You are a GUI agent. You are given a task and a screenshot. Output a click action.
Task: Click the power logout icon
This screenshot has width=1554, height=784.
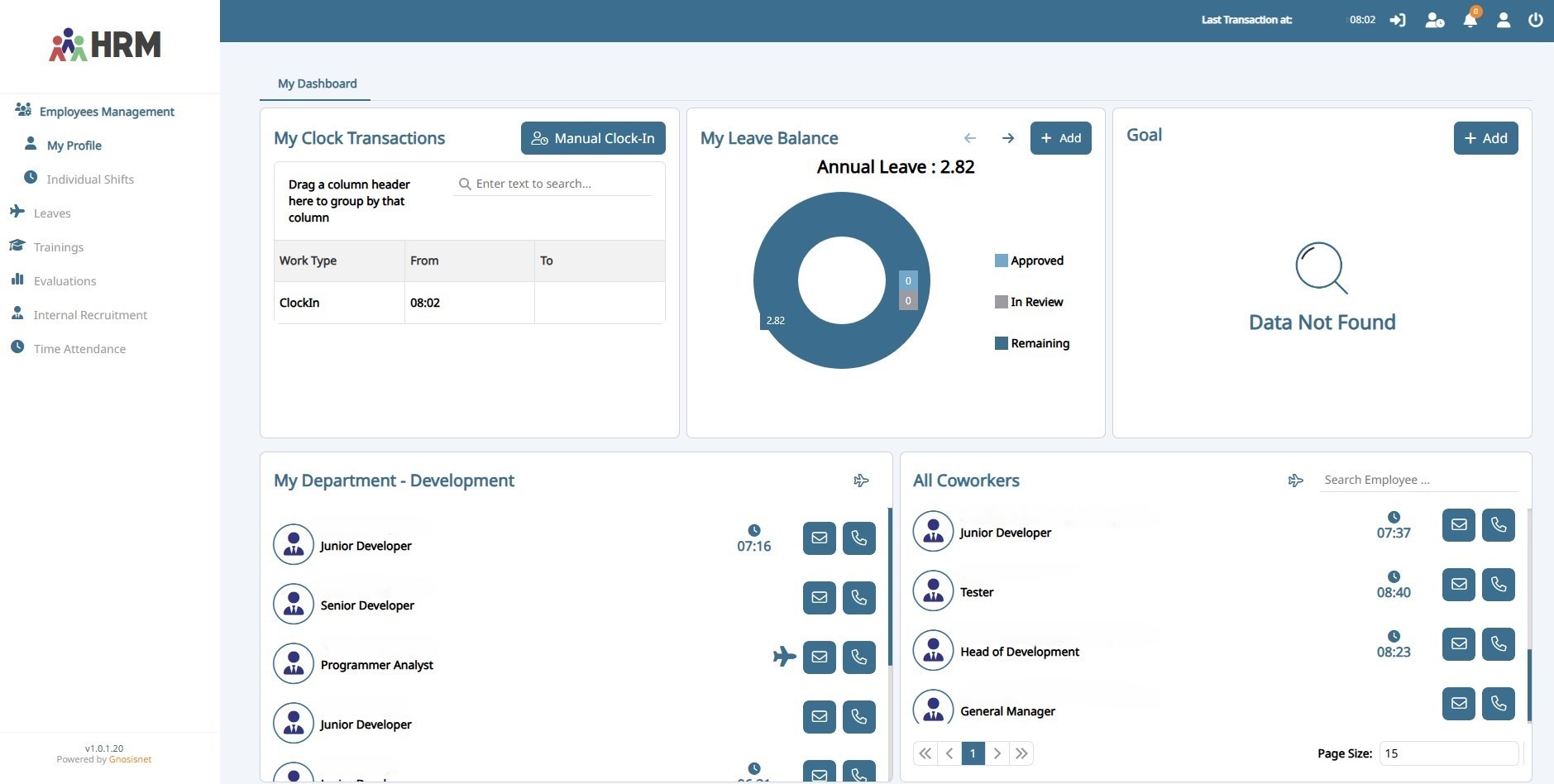(1535, 20)
